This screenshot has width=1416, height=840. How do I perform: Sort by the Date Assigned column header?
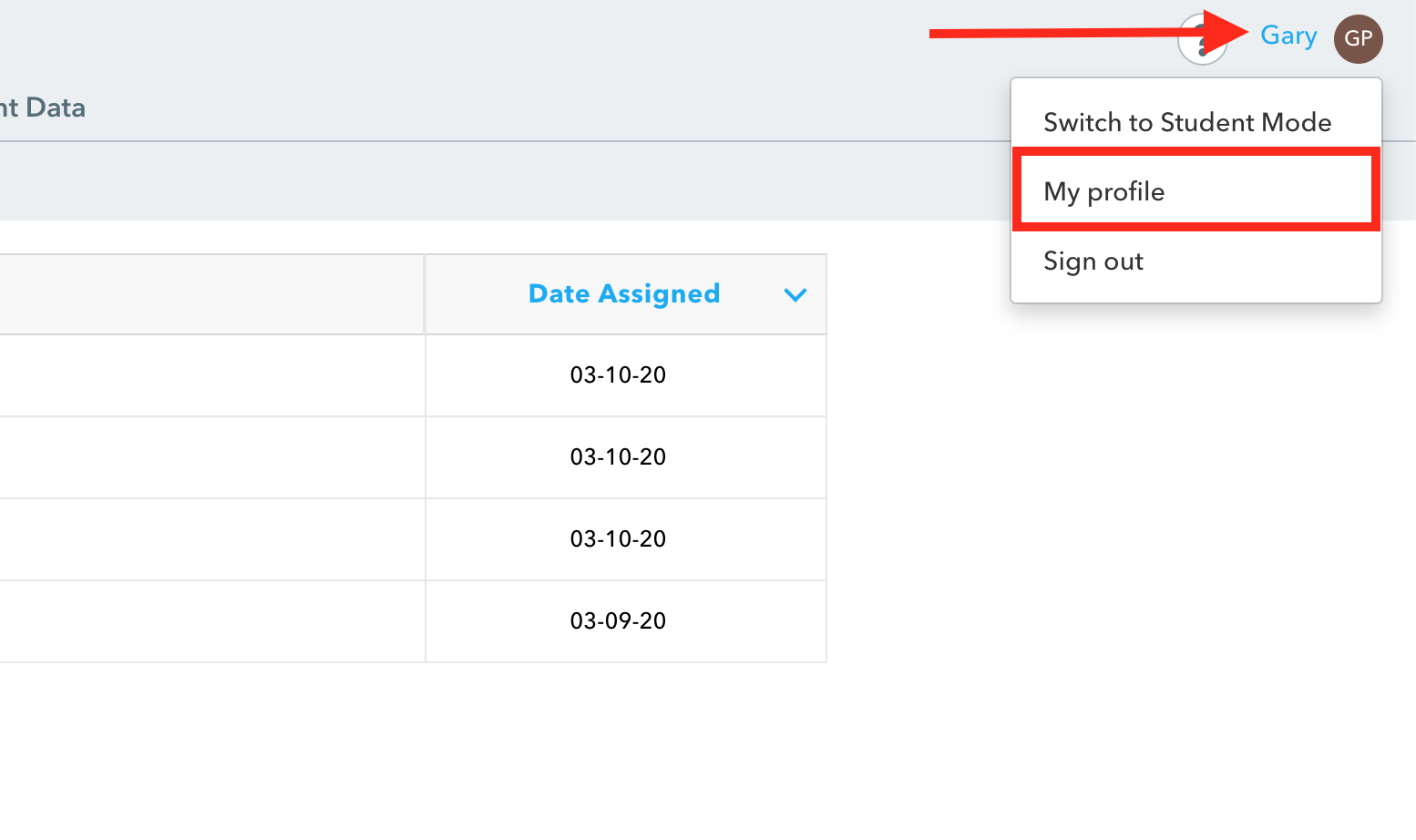pyautogui.click(x=624, y=293)
